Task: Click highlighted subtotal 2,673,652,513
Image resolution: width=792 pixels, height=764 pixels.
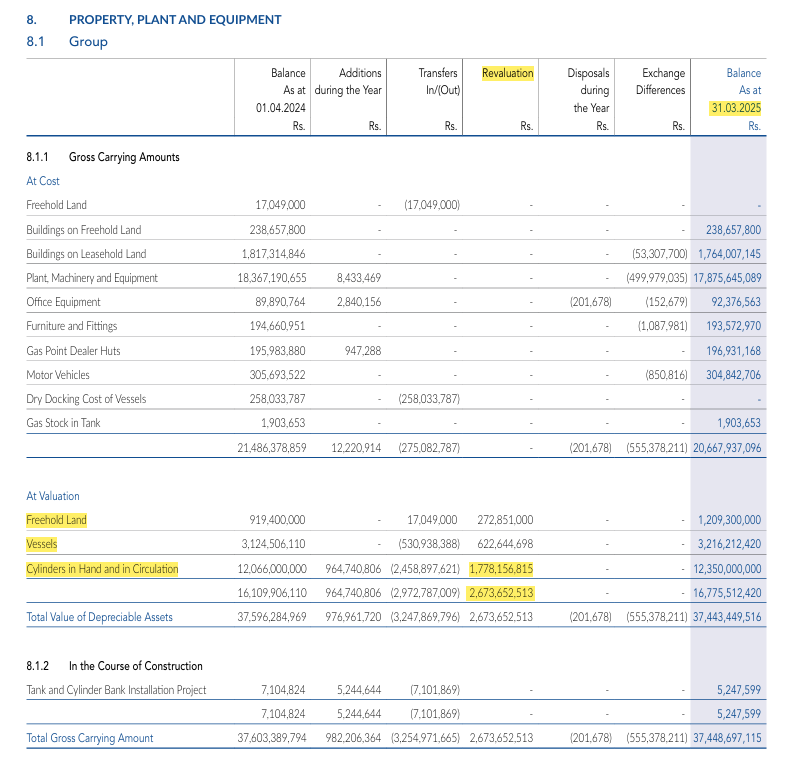Action: tap(501, 593)
